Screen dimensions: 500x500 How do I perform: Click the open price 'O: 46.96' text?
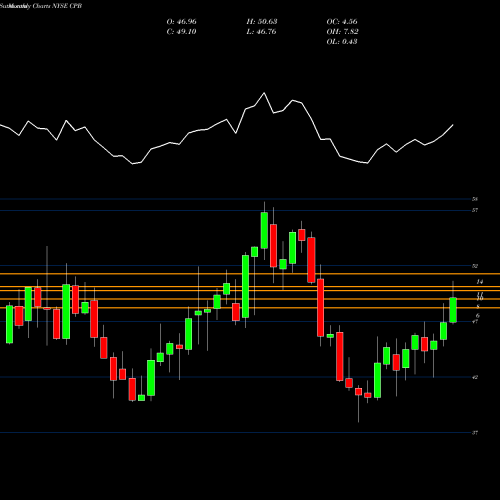(181, 22)
